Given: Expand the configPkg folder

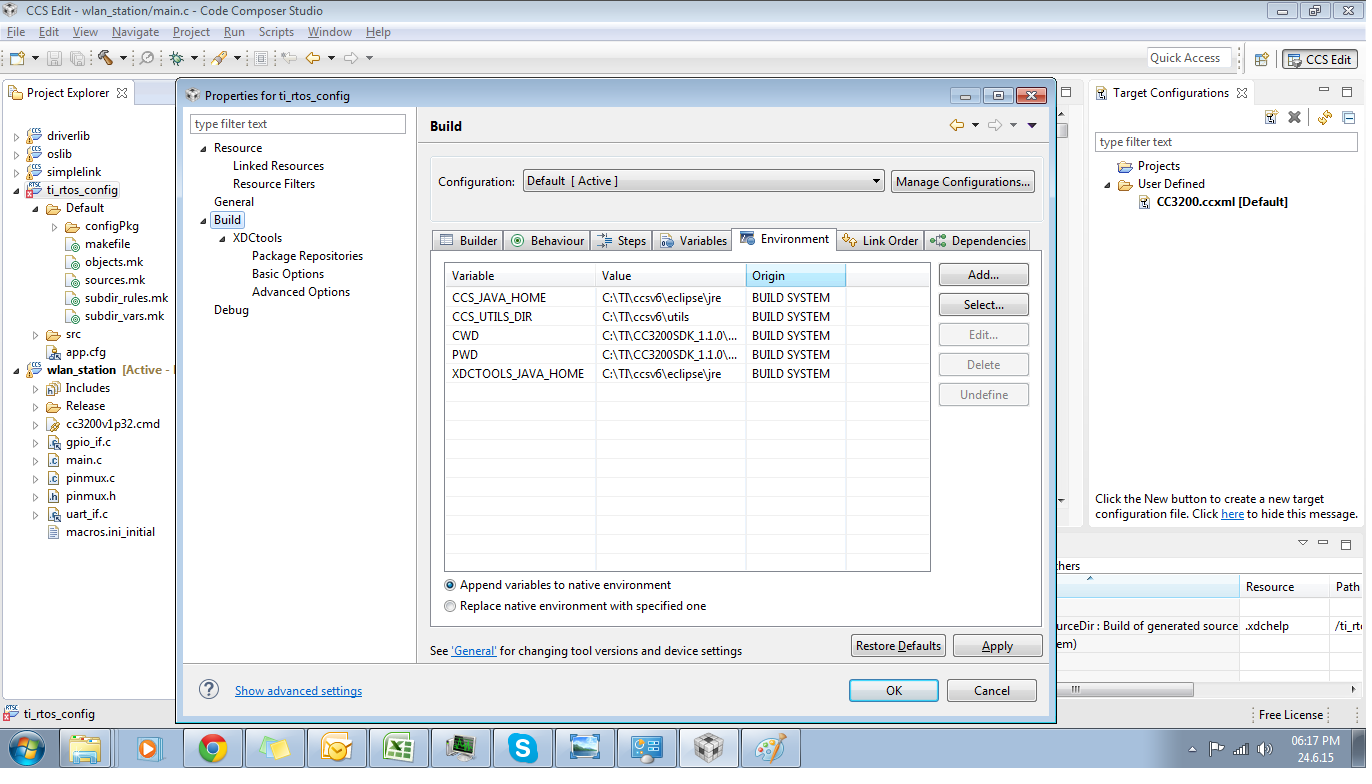Looking at the screenshot, I should coord(55,226).
